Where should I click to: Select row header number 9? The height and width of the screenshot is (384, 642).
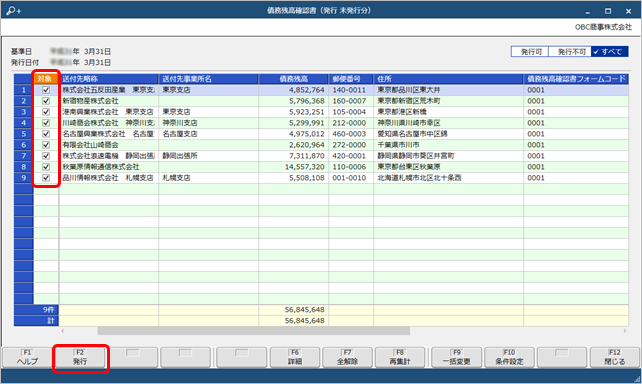pyautogui.click(x=24, y=178)
